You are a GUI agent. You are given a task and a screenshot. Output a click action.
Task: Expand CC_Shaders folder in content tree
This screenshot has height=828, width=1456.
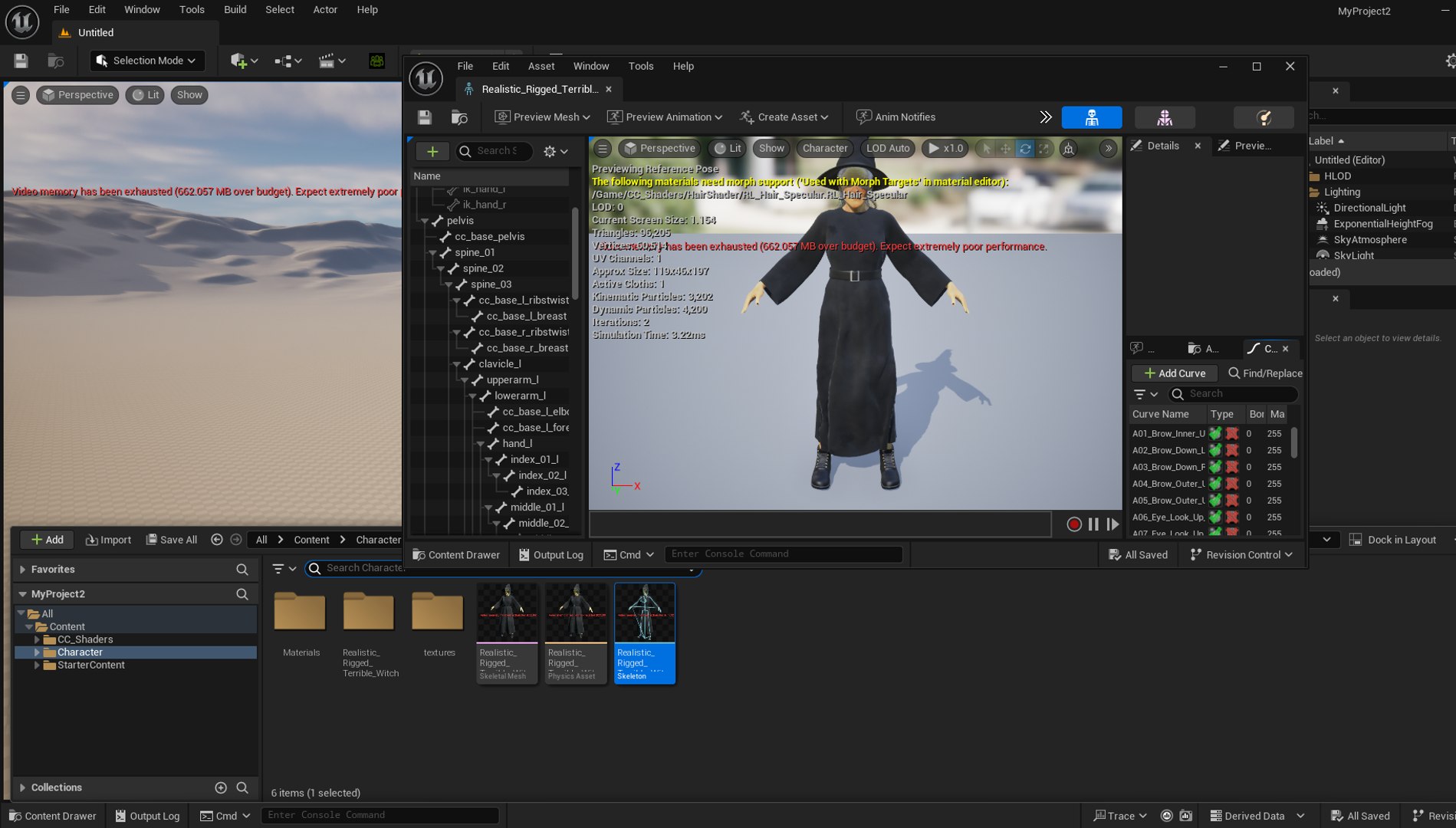click(37, 639)
